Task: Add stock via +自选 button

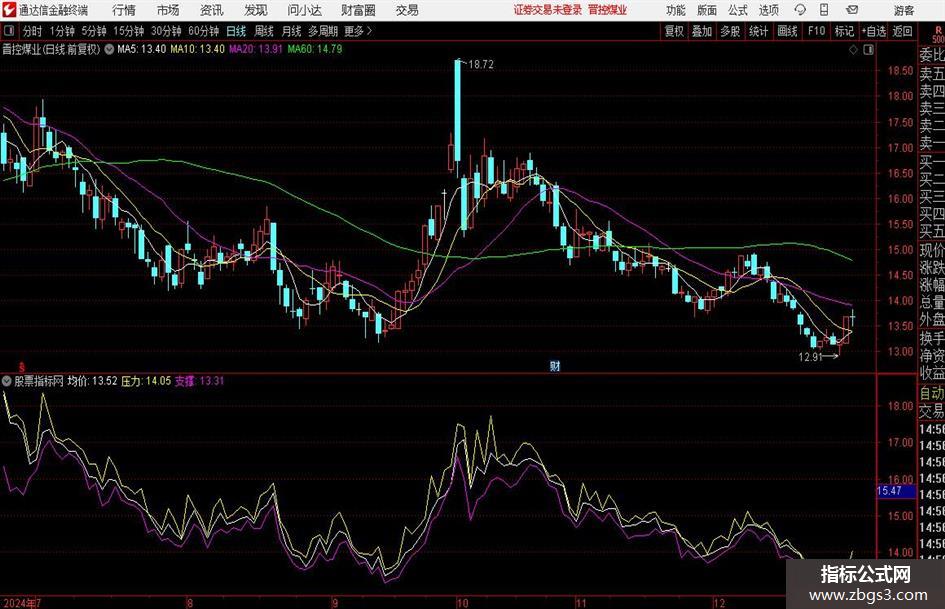Action: [874, 31]
